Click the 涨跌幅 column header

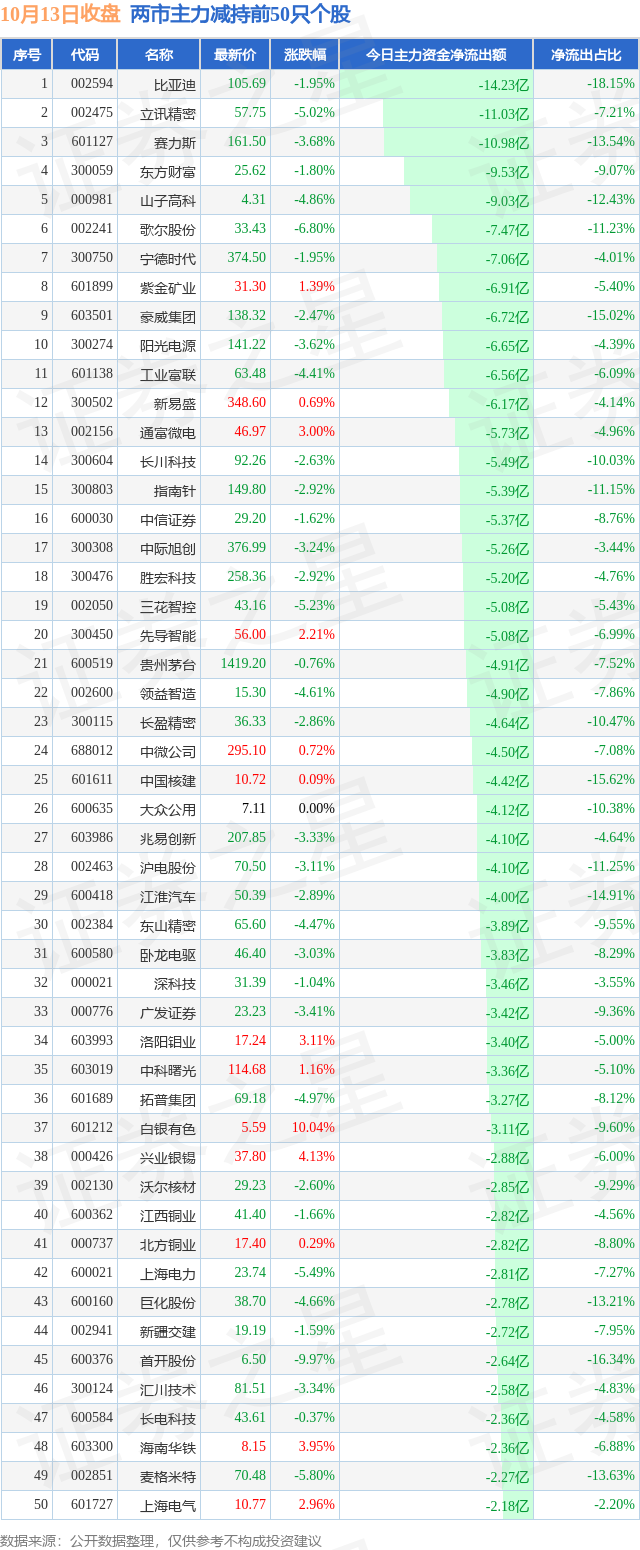click(304, 55)
